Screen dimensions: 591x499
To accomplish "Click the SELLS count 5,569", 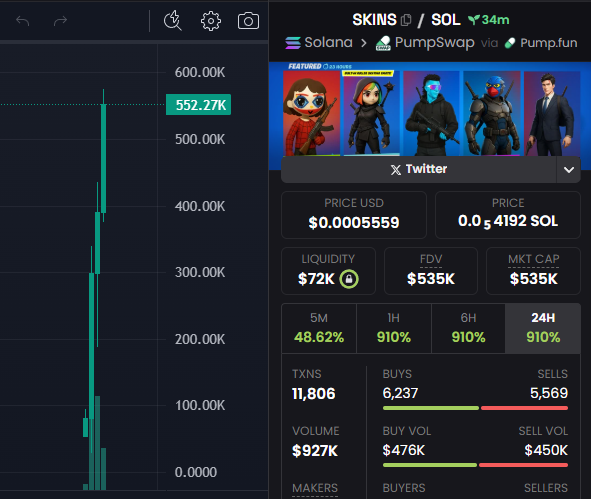I will [549, 393].
